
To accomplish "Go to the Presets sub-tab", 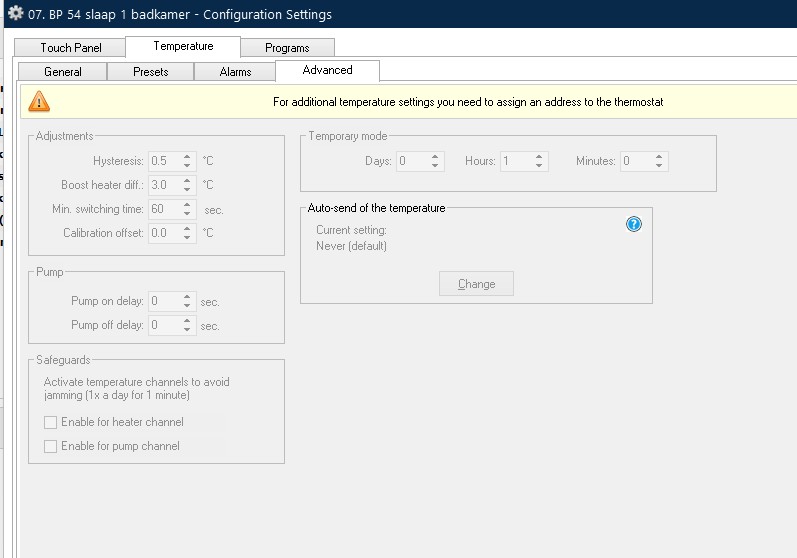I will 151,72.
